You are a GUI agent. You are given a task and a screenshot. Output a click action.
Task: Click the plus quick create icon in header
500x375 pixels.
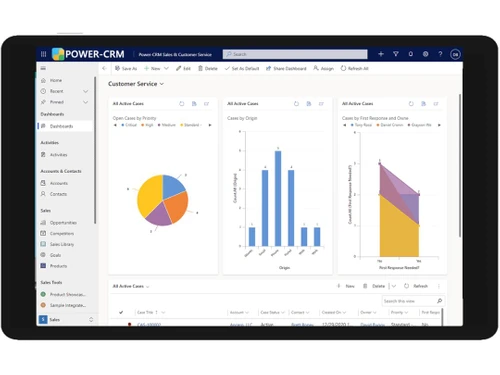381,54
